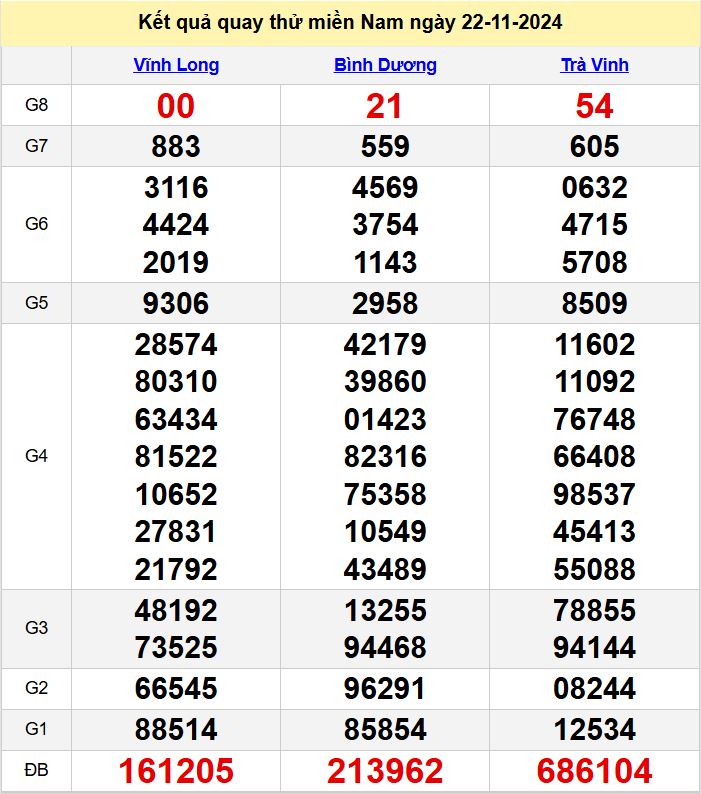Click G3 number 78855
The width and height of the screenshot is (701, 794).
(x=594, y=610)
